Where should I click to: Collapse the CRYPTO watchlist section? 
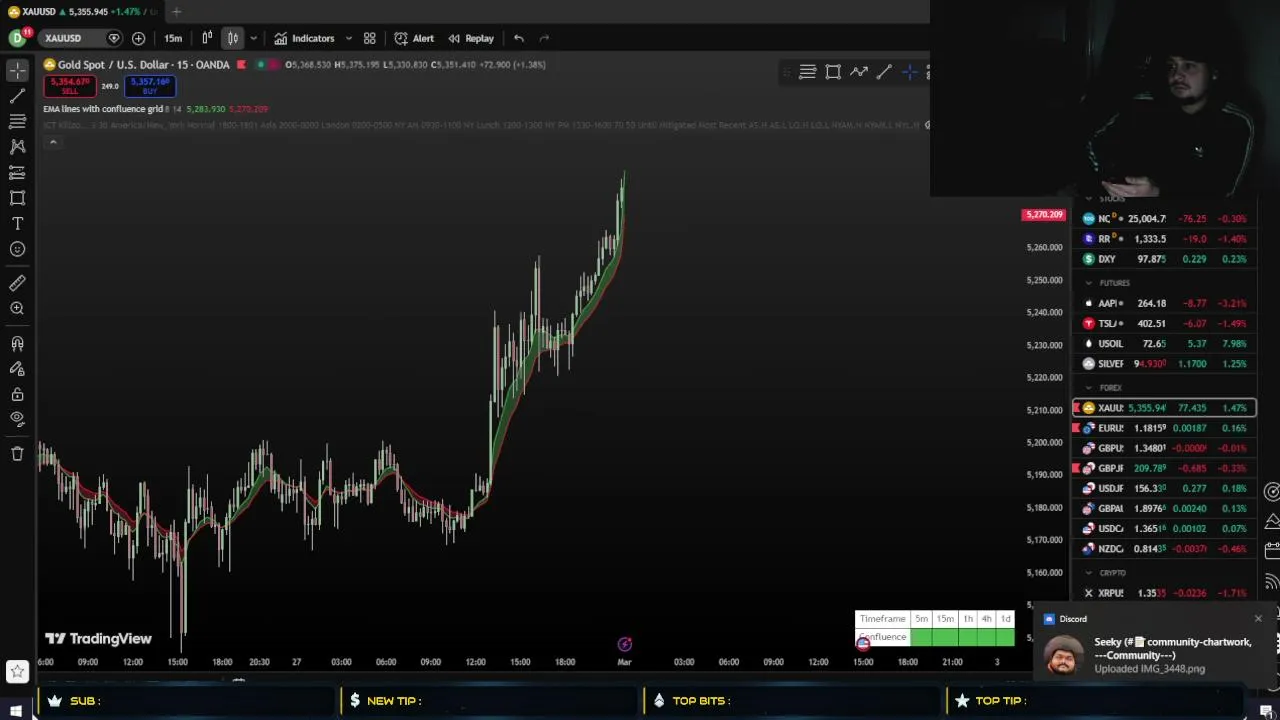[x=1089, y=573]
